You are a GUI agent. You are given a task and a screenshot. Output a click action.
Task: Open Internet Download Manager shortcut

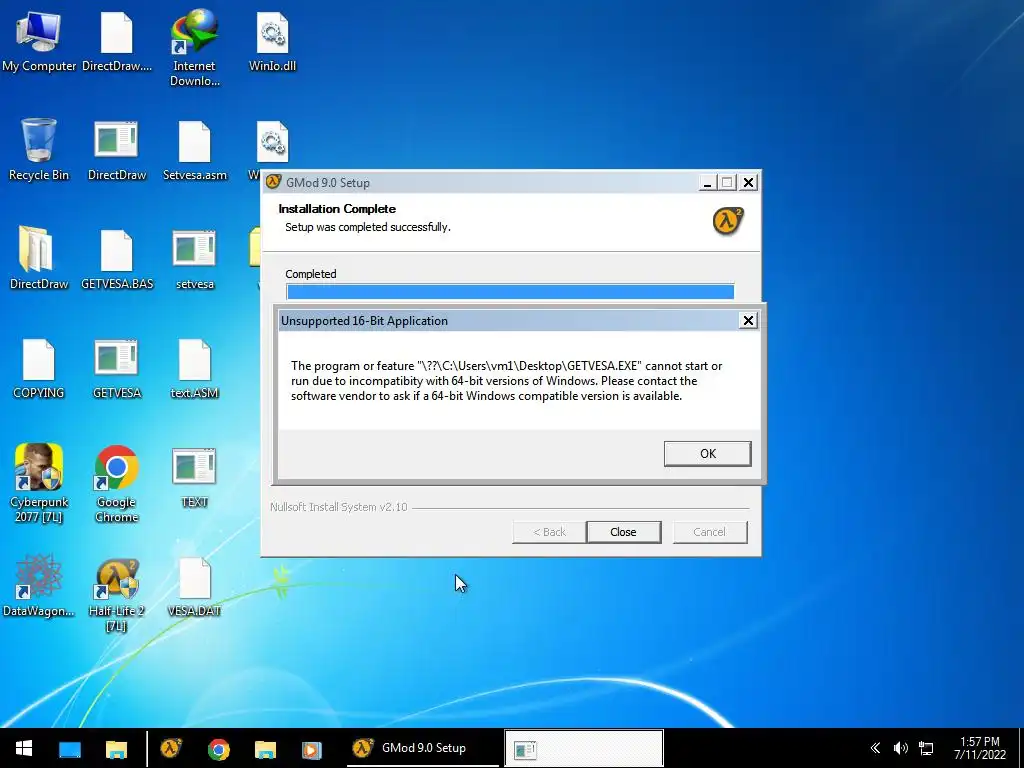195,48
